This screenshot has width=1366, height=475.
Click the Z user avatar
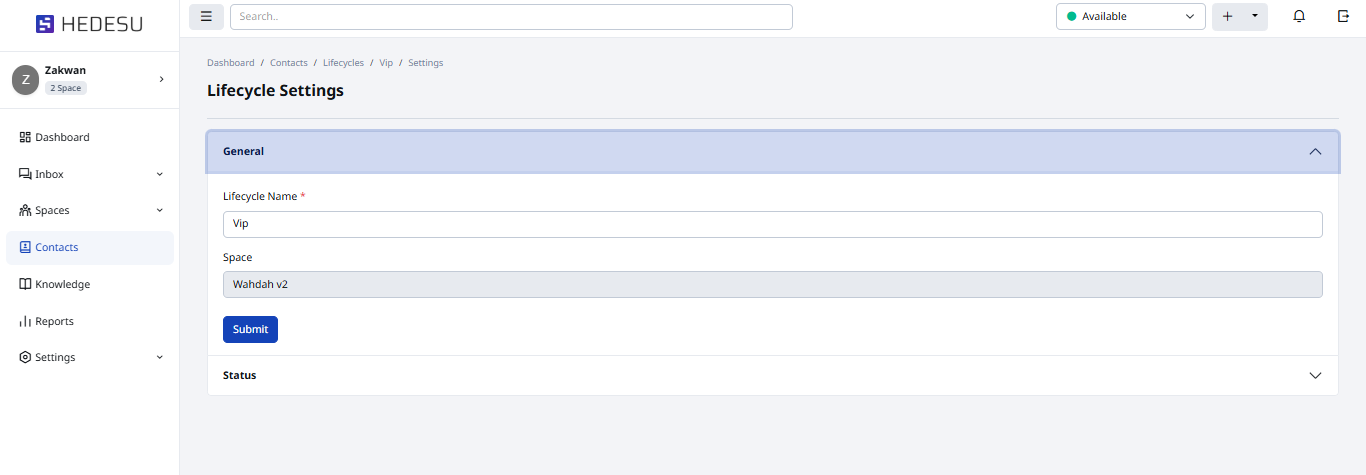tap(25, 80)
